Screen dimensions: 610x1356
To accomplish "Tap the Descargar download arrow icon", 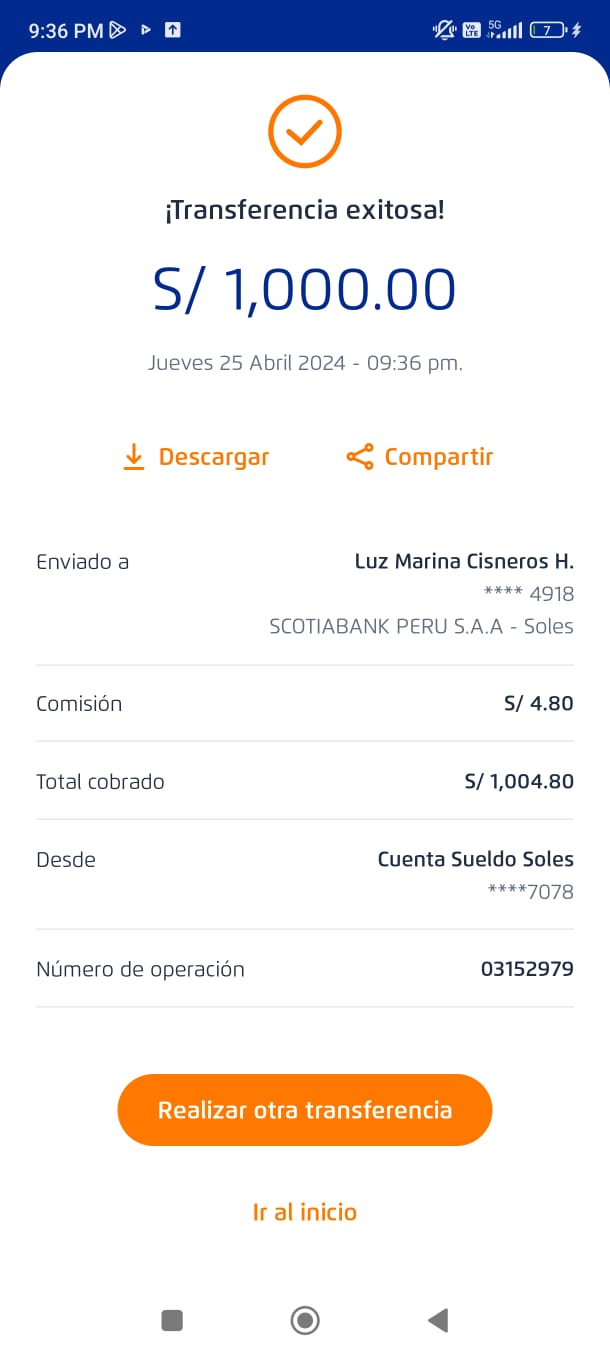I will 133,457.
